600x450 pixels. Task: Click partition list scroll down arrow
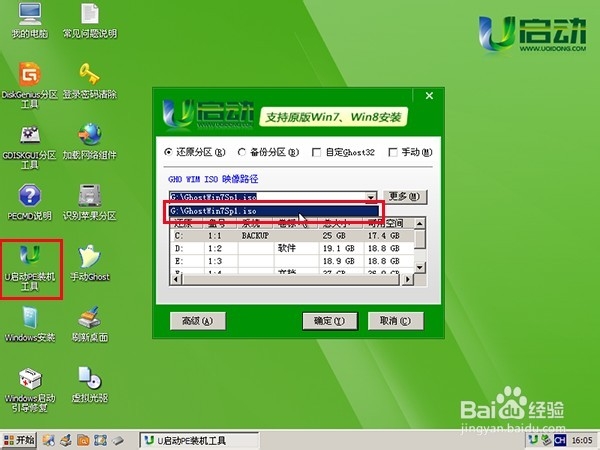point(420,267)
